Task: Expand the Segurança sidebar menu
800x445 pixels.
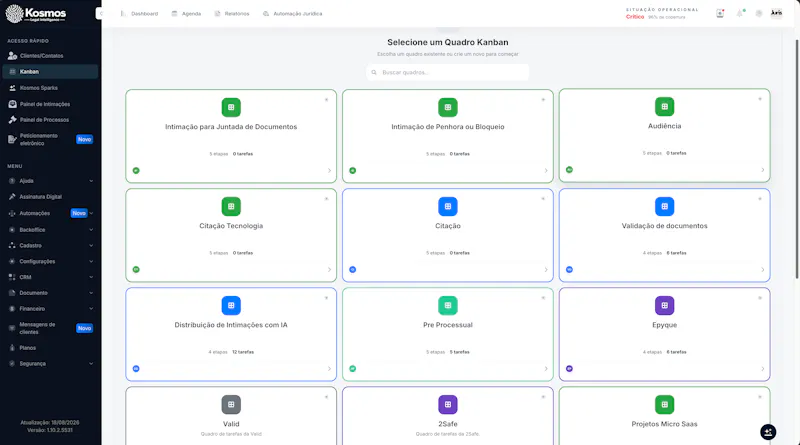Action: pos(51,363)
